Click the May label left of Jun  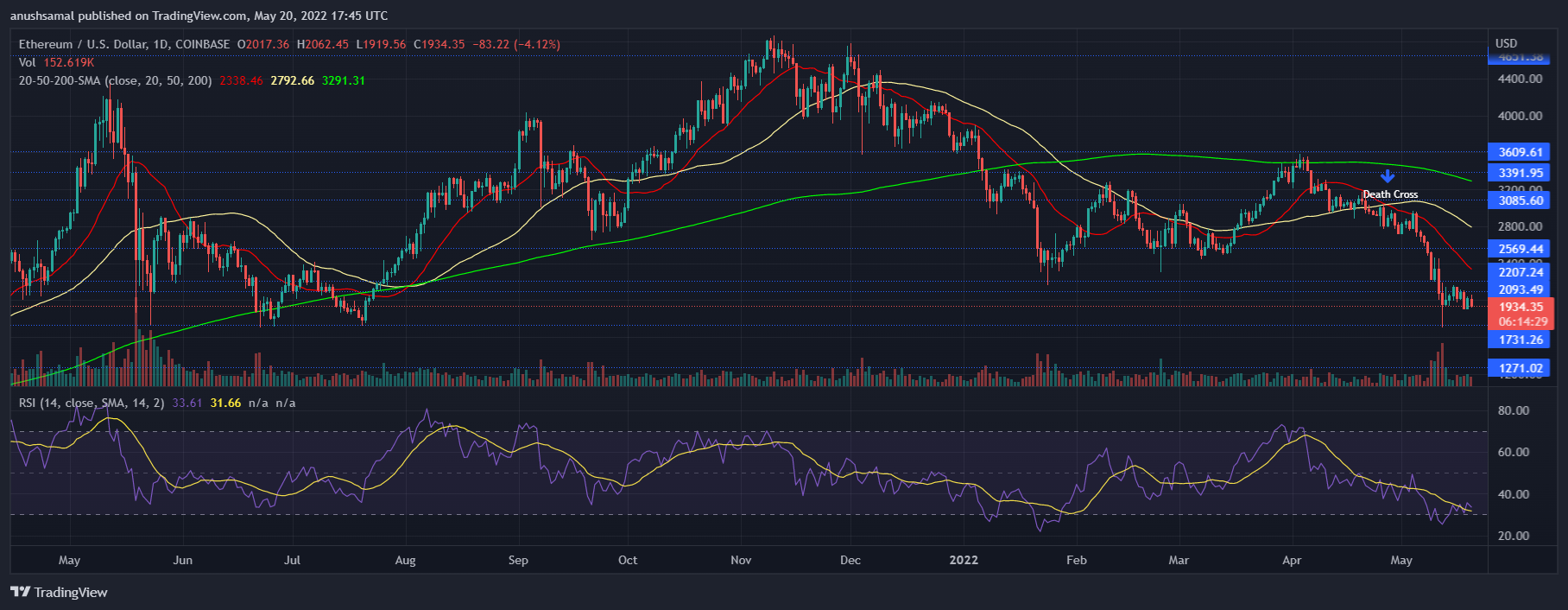point(69,560)
